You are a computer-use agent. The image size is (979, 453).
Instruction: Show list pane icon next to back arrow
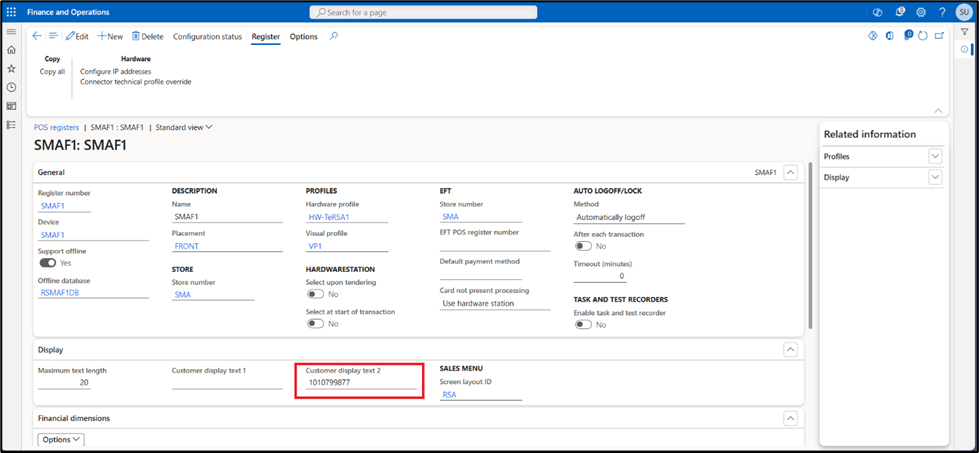[x=54, y=36]
